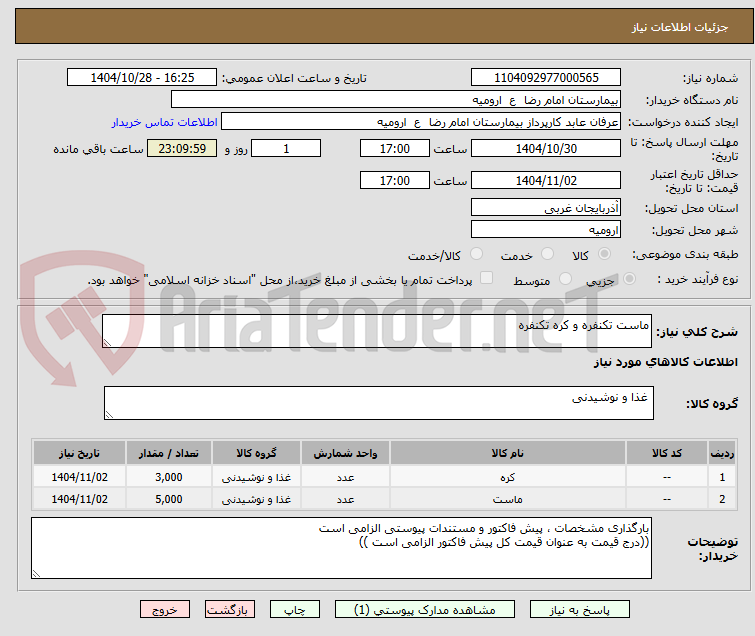Screen dimensions: 755x636
Task: Select the خدمت radio button
Action: (x=547, y=254)
